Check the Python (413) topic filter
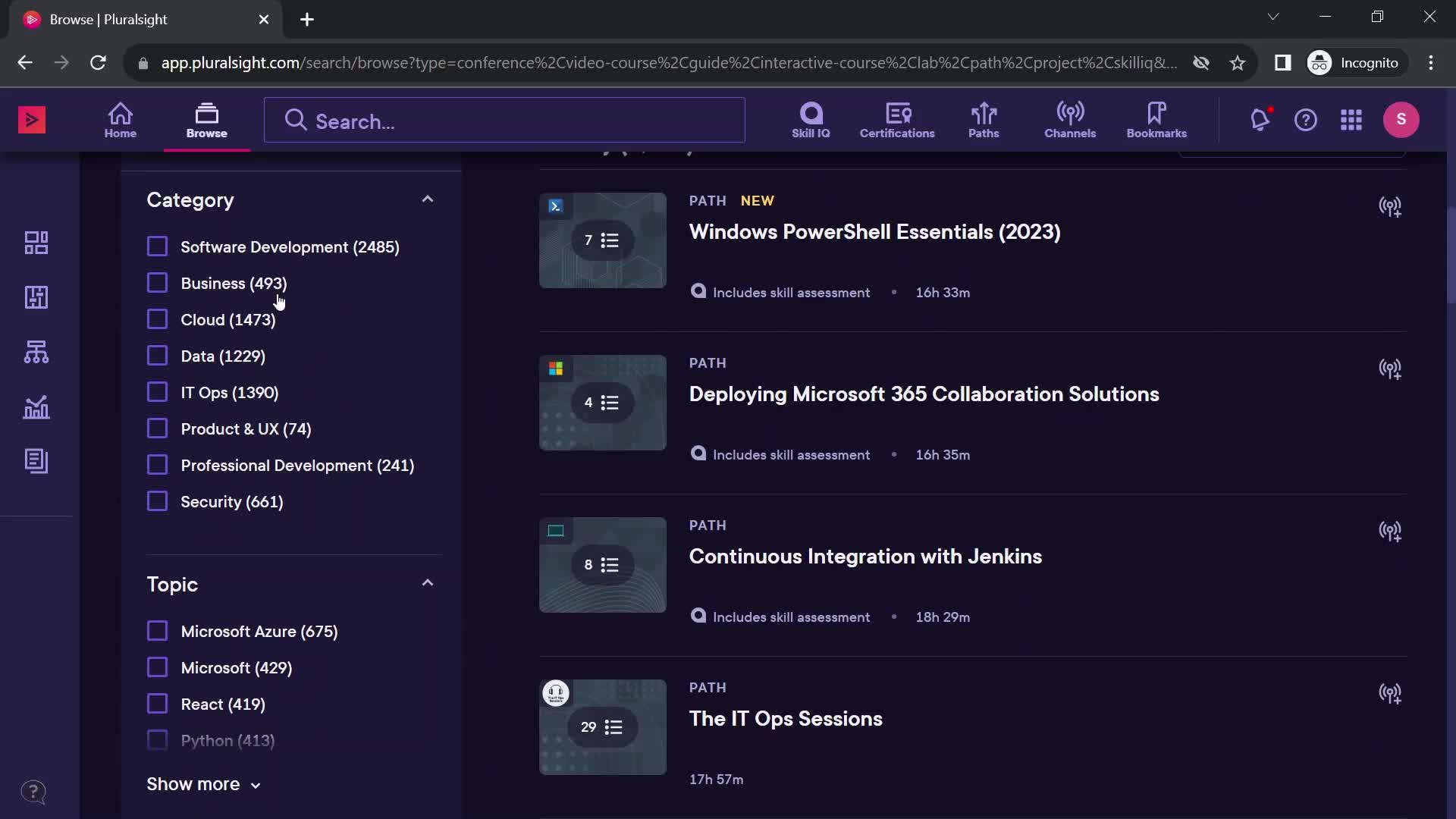Viewport: 1456px width, 819px height. point(157,740)
